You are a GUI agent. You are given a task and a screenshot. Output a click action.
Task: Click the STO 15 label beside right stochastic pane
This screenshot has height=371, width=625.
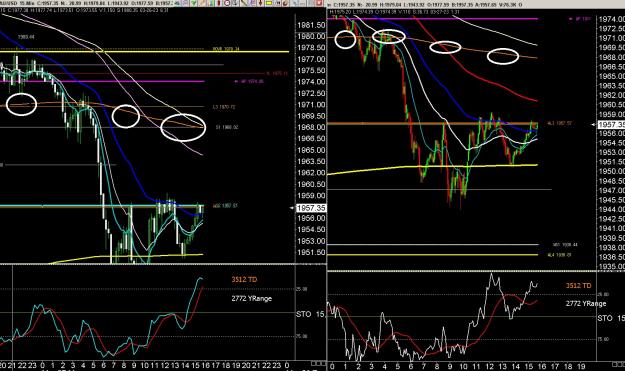pos(611,318)
